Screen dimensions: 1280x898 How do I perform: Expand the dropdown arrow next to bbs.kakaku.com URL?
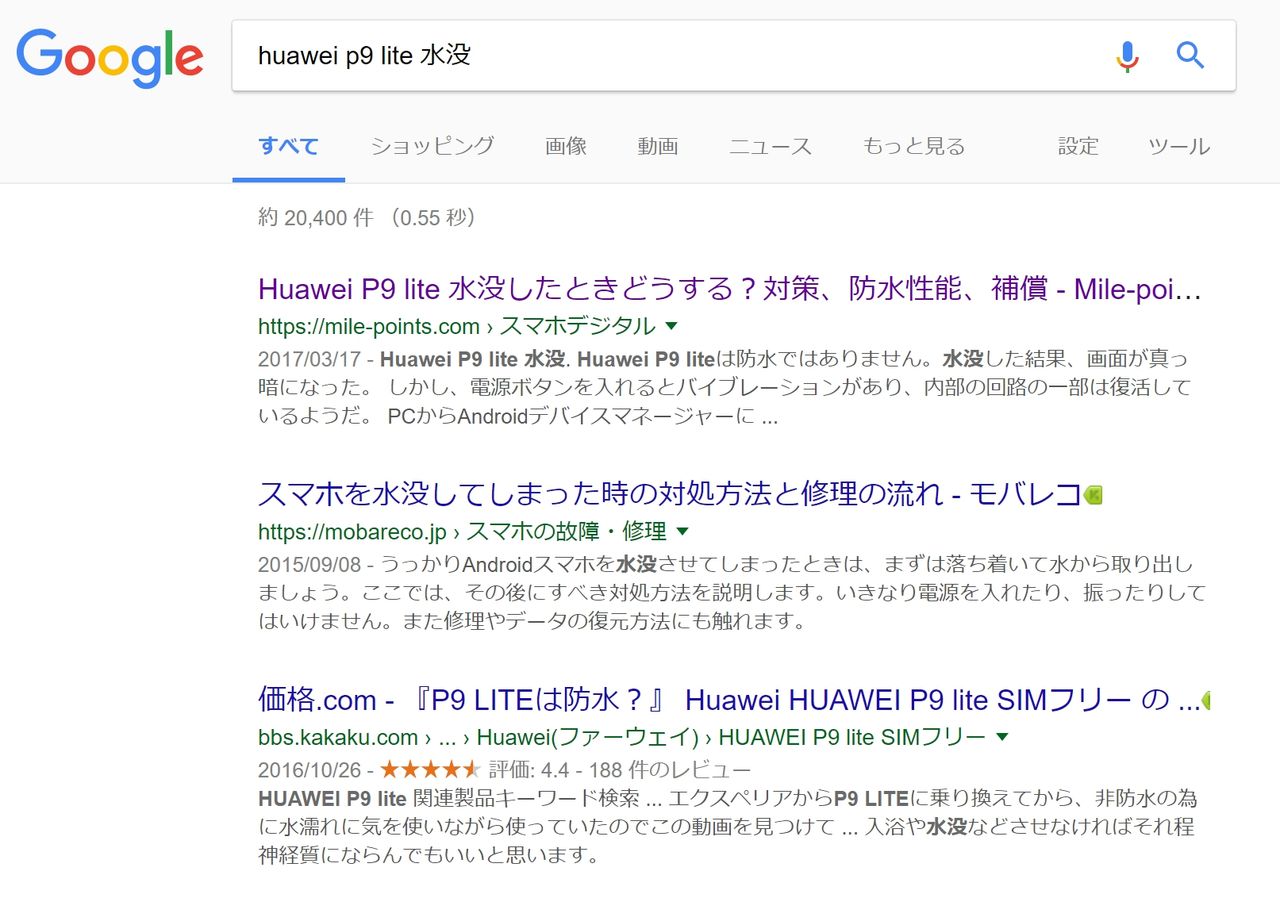pyautogui.click(x=1002, y=738)
